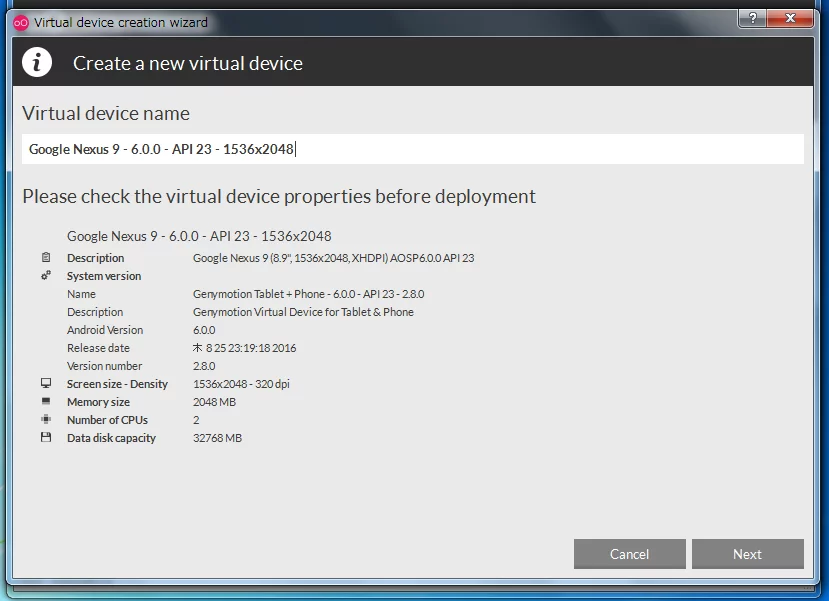Cancel the virtual device creation
829x601 pixels.
coord(629,554)
